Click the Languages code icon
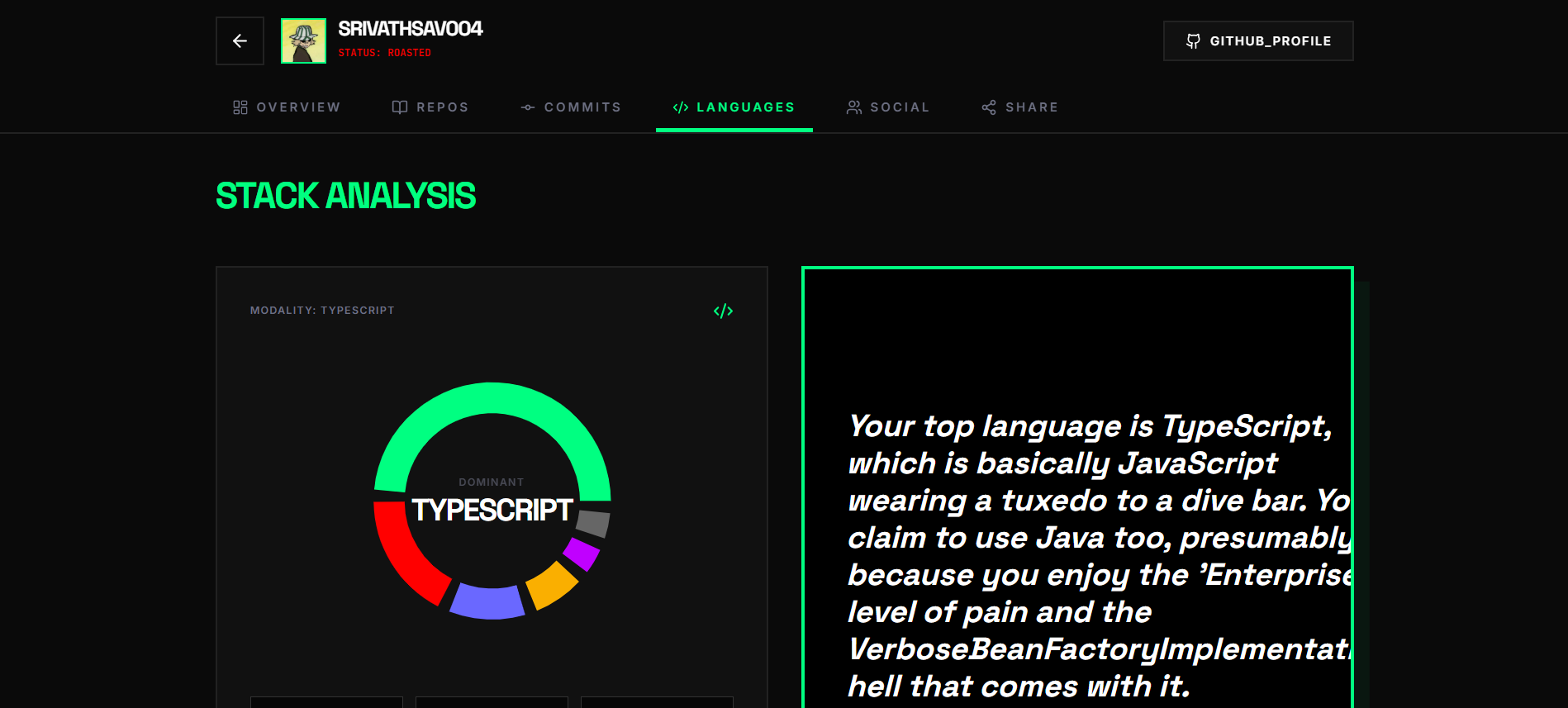Image resolution: width=1568 pixels, height=708 pixels. click(681, 107)
